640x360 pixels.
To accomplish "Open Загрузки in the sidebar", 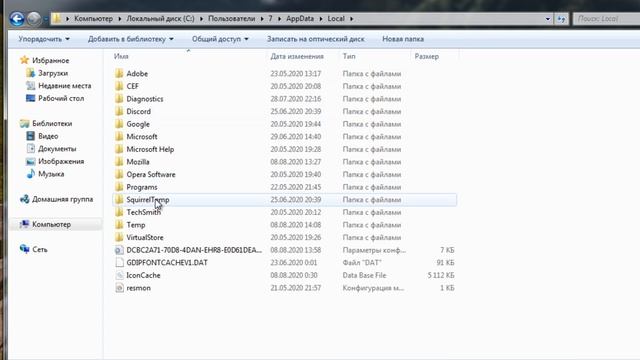I will [x=53, y=73].
